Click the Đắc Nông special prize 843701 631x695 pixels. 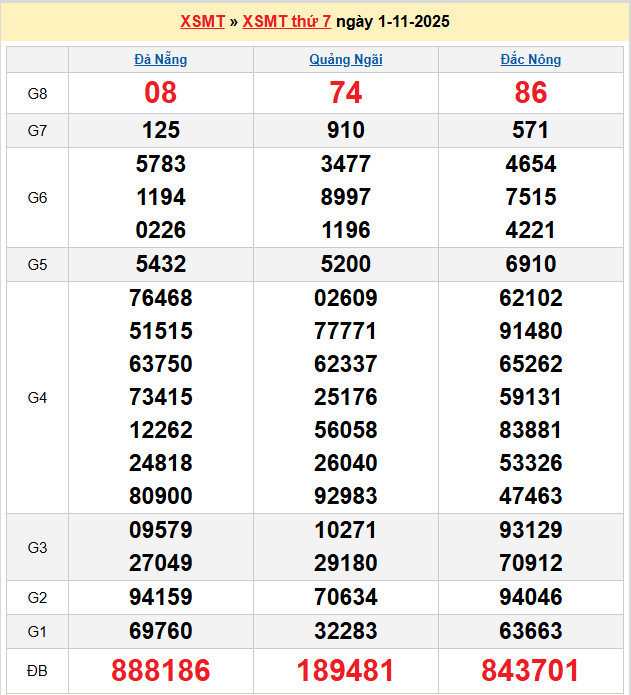click(531, 670)
